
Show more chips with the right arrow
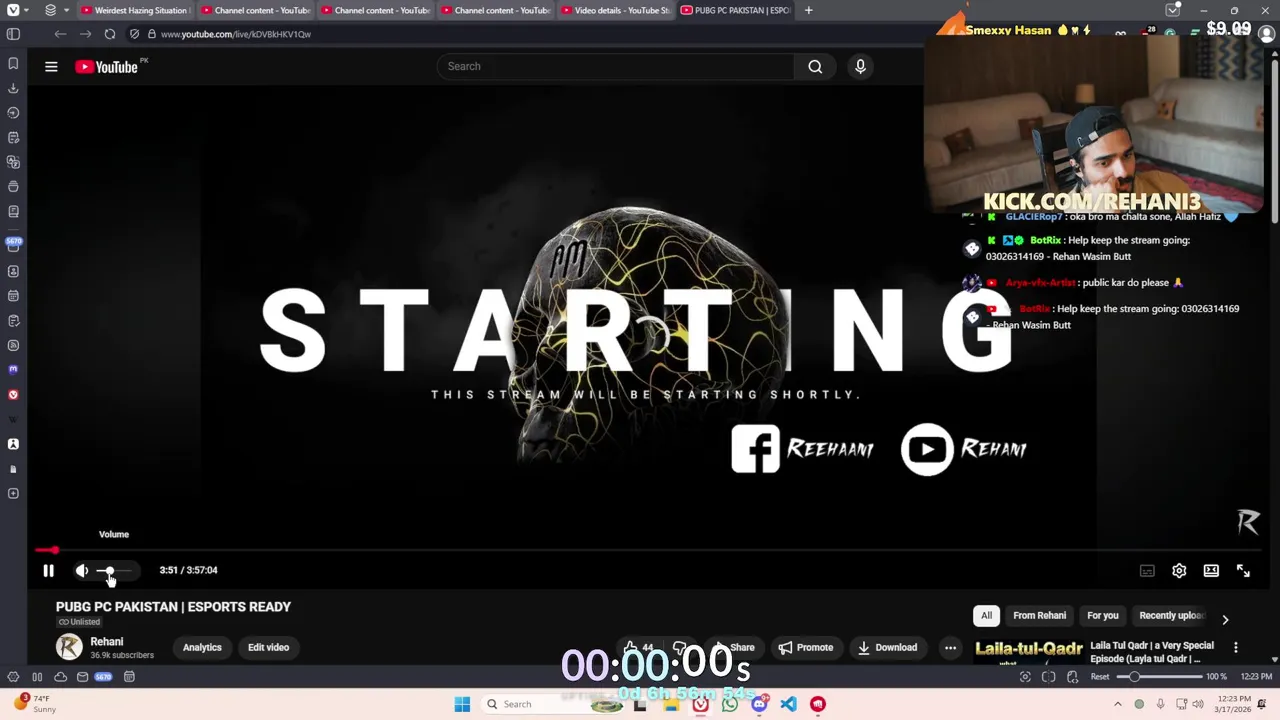[x=1225, y=619]
